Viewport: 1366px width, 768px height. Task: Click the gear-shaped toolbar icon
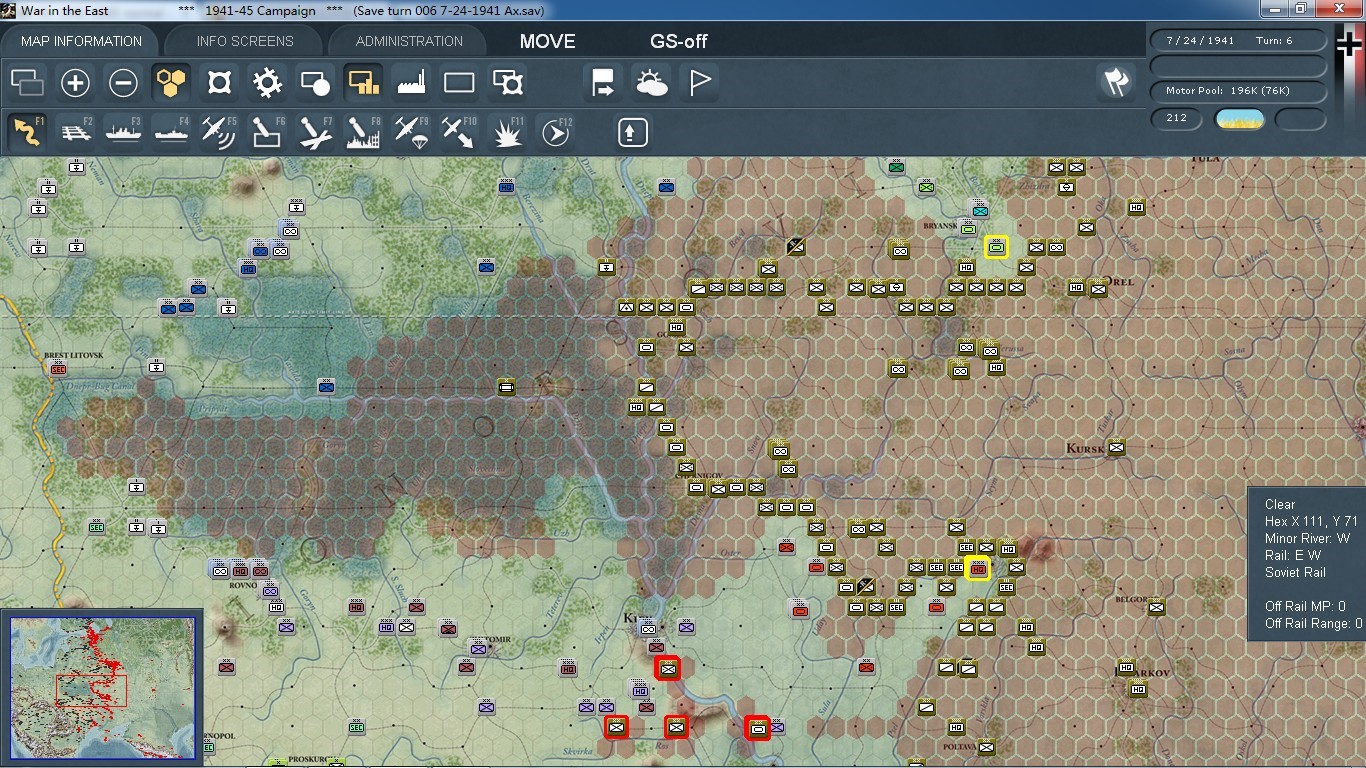pos(267,83)
